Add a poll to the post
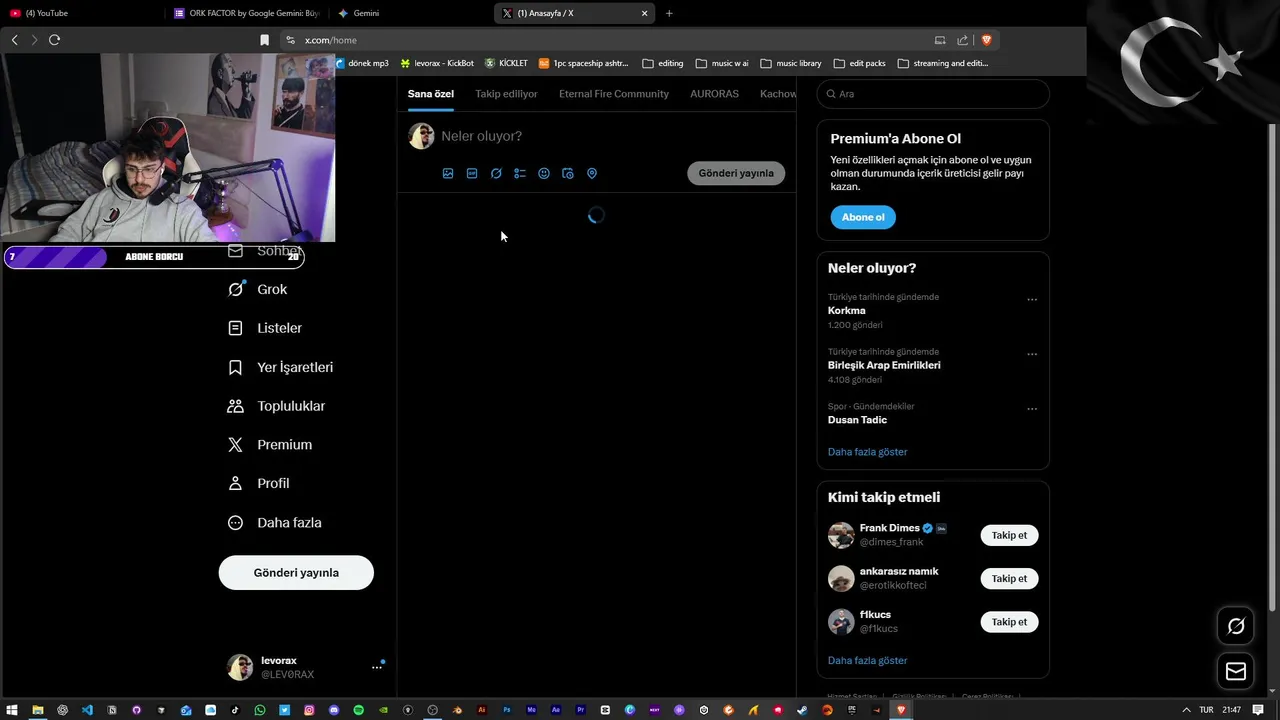The image size is (1280, 720). pyautogui.click(x=520, y=173)
